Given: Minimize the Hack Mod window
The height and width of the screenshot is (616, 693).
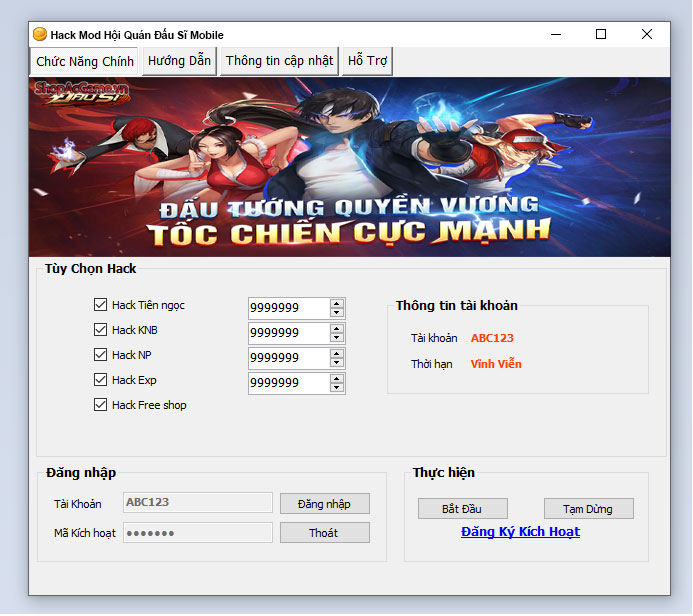Looking at the screenshot, I should pyautogui.click(x=556, y=34).
